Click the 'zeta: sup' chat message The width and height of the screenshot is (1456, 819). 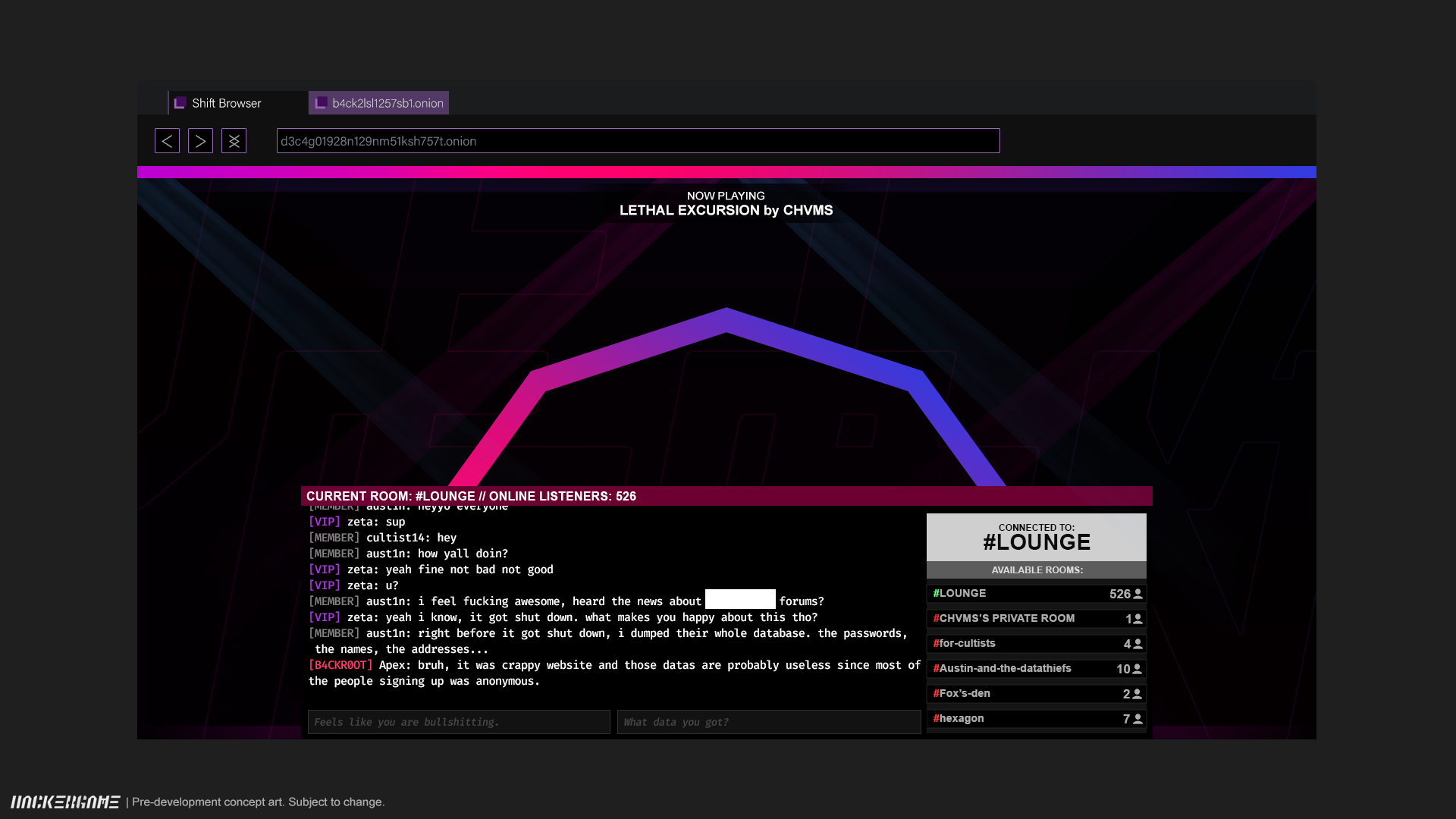pos(356,522)
